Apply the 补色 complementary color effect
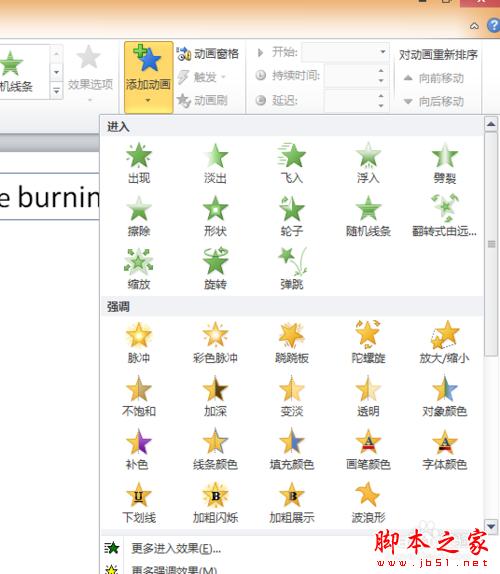Image resolution: width=500 pixels, height=574 pixels. 139,449
